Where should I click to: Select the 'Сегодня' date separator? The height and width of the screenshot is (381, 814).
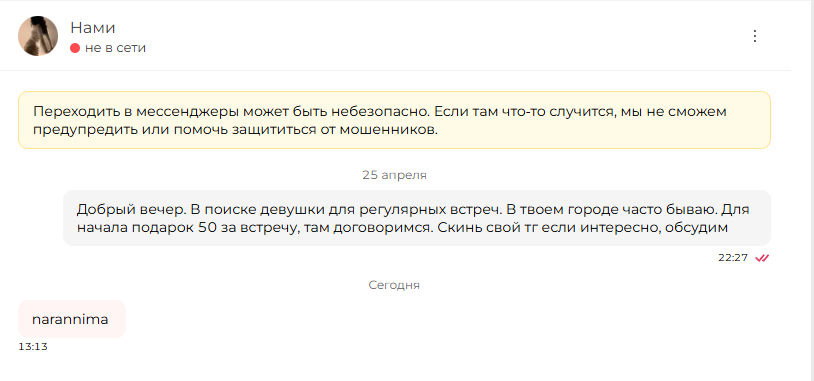[x=395, y=285]
